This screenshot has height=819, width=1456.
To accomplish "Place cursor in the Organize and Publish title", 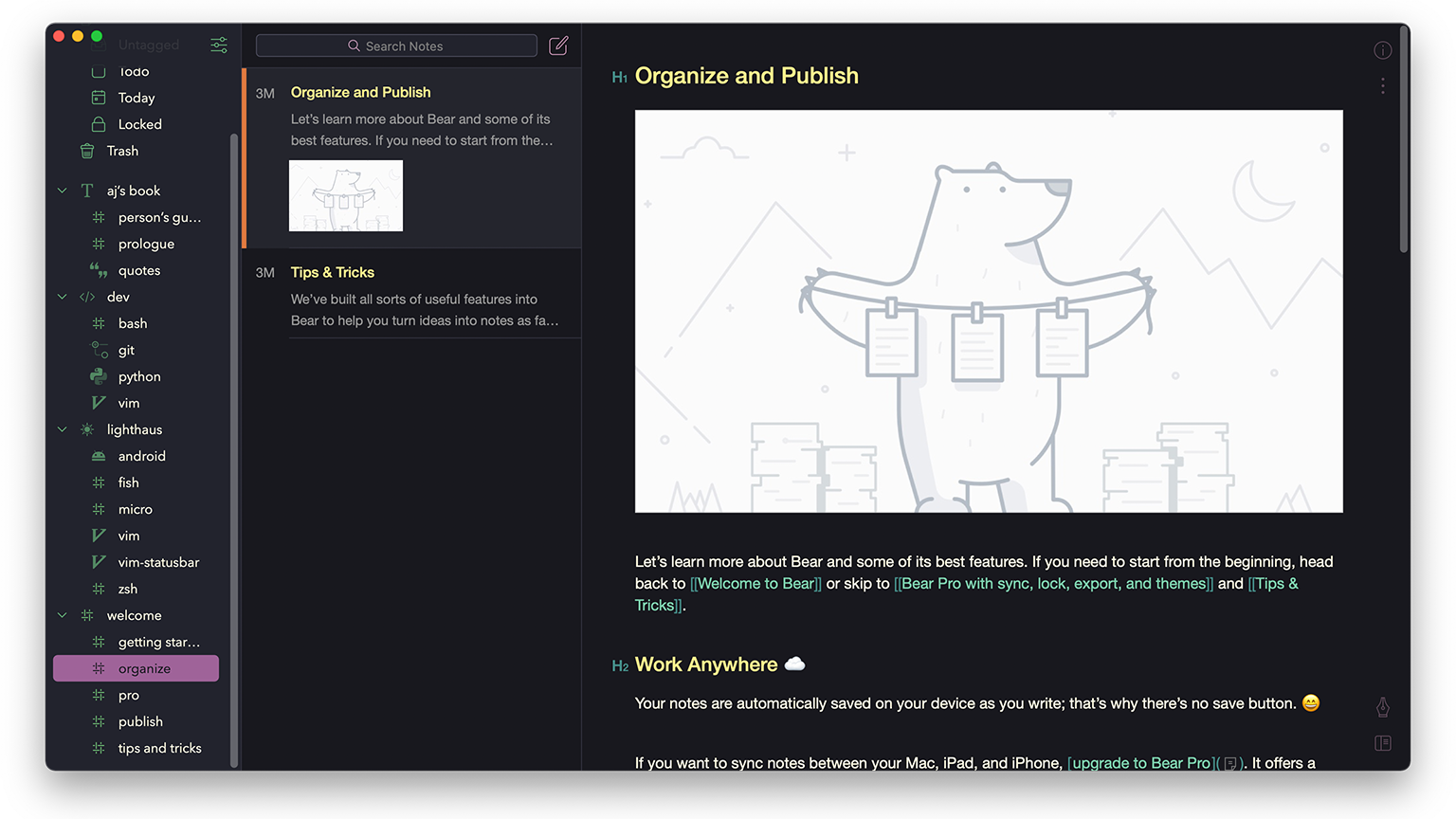I will tap(747, 76).
